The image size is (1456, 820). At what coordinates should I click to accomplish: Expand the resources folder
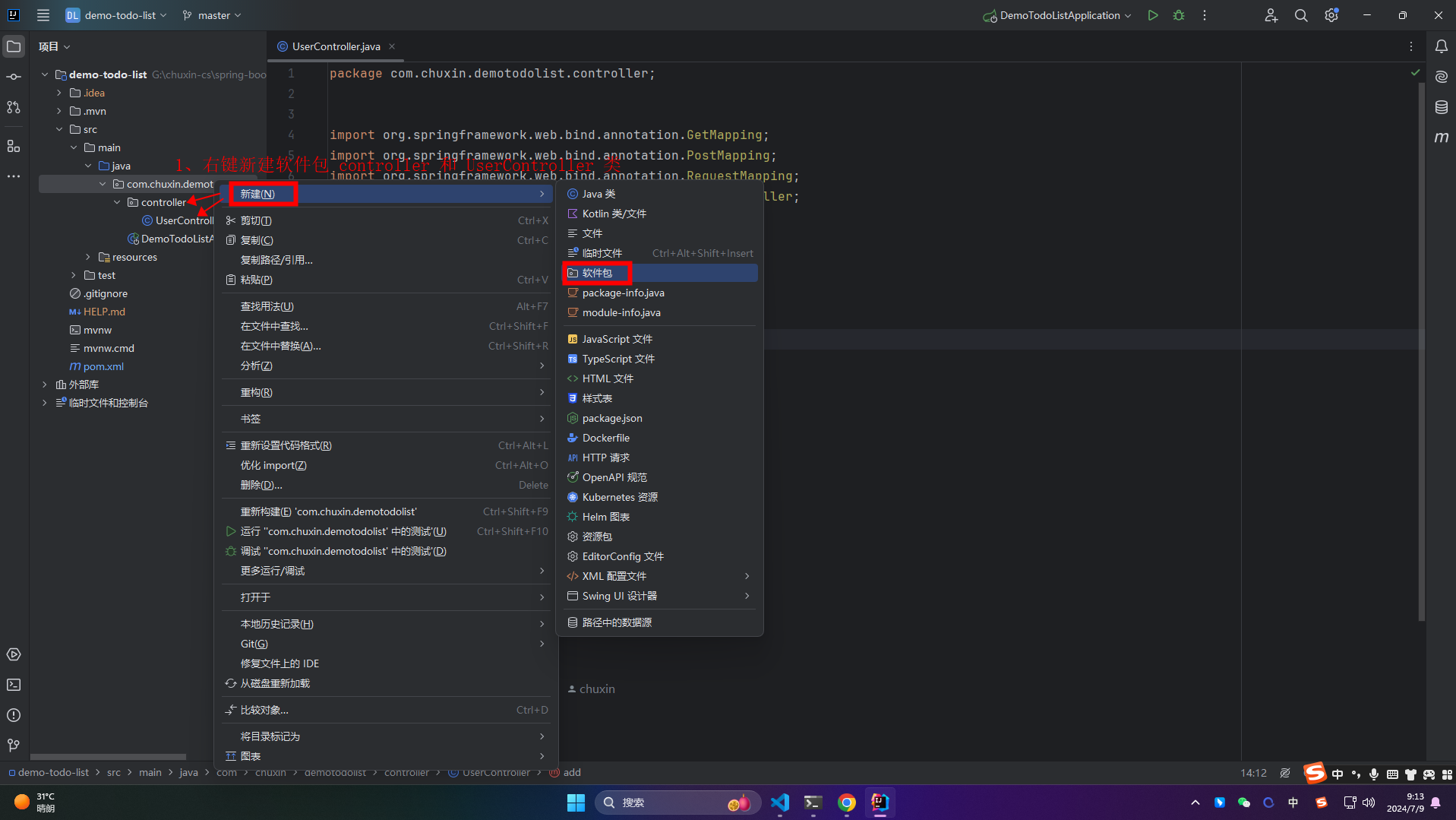88,257
